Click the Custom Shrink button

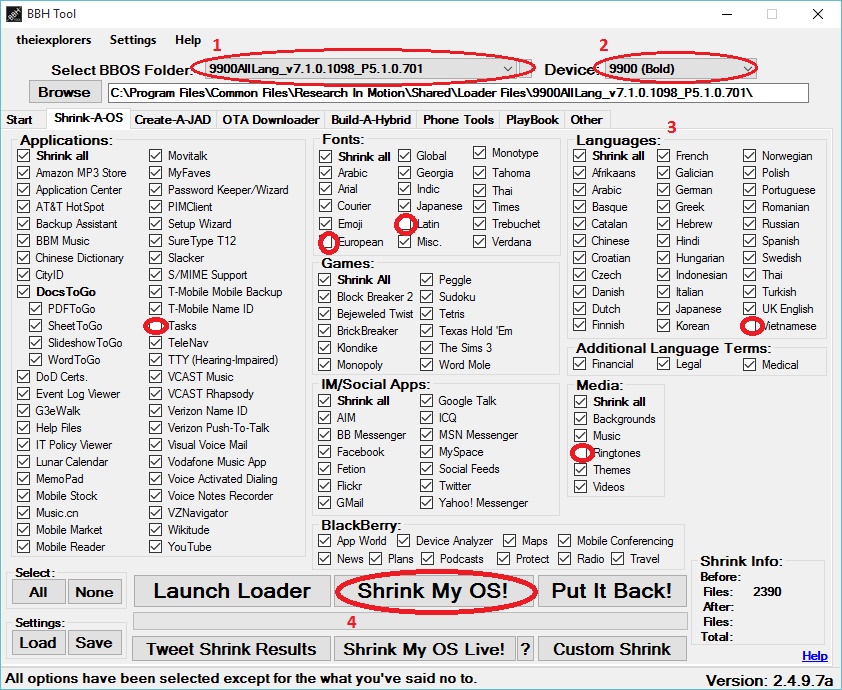(x=612, y=649)
